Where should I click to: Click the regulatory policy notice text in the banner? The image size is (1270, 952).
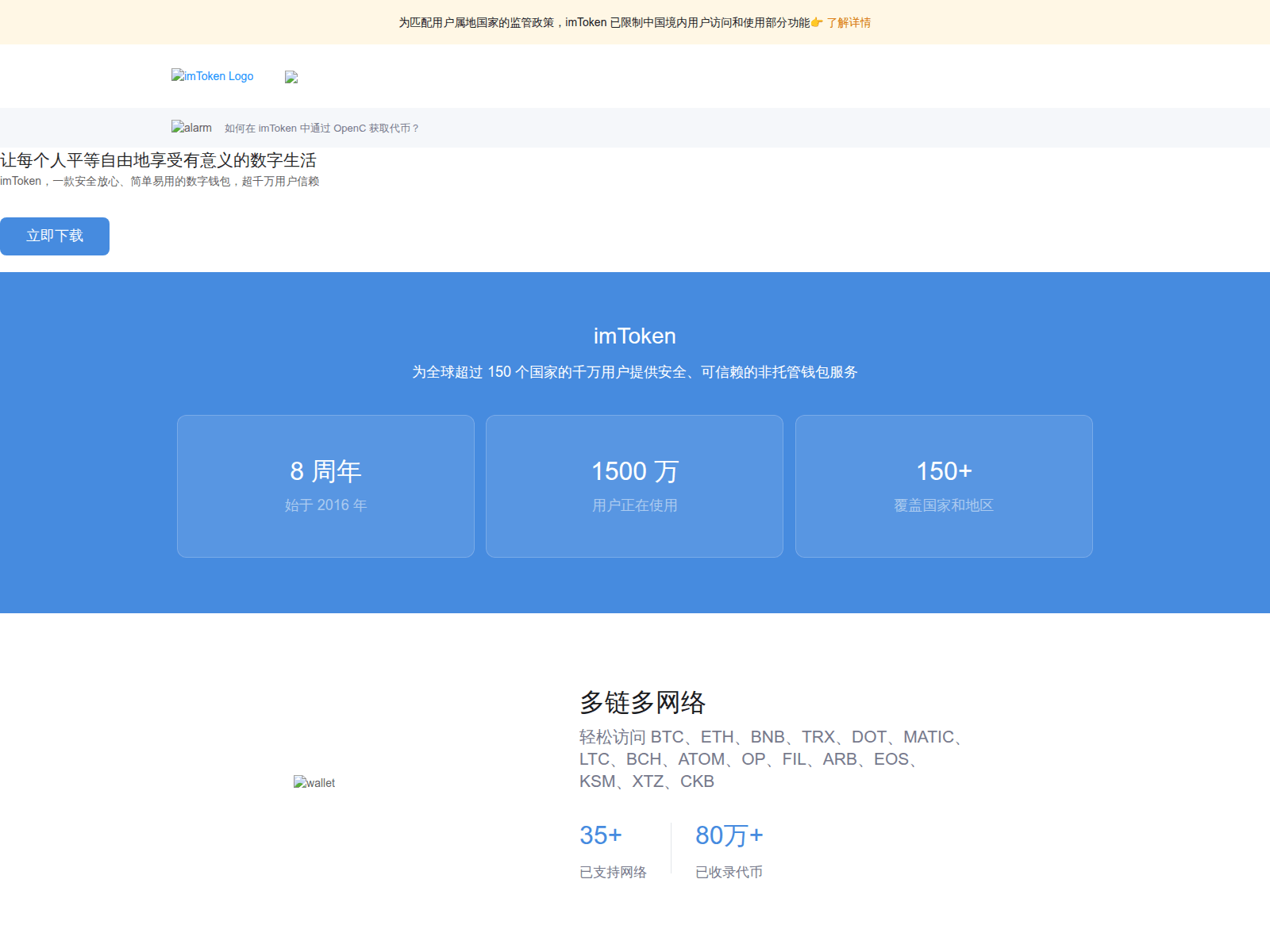coord(603,23)
